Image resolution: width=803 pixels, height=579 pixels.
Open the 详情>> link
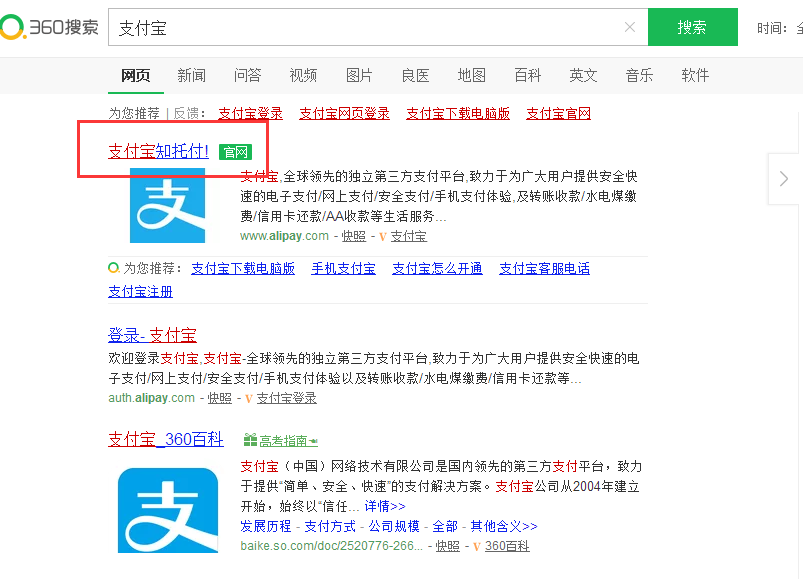[x=385, y=506]
